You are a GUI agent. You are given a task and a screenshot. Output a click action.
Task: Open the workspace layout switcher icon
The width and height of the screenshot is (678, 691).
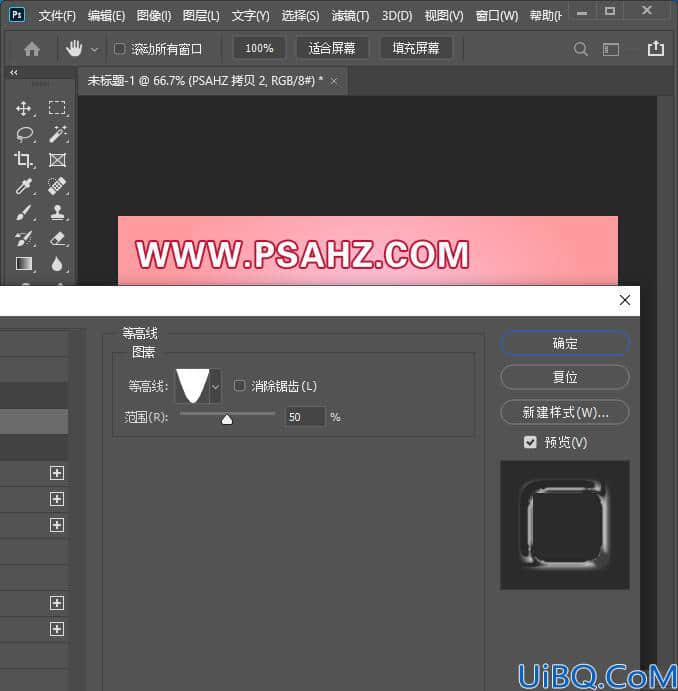click(x=611, y=49)
